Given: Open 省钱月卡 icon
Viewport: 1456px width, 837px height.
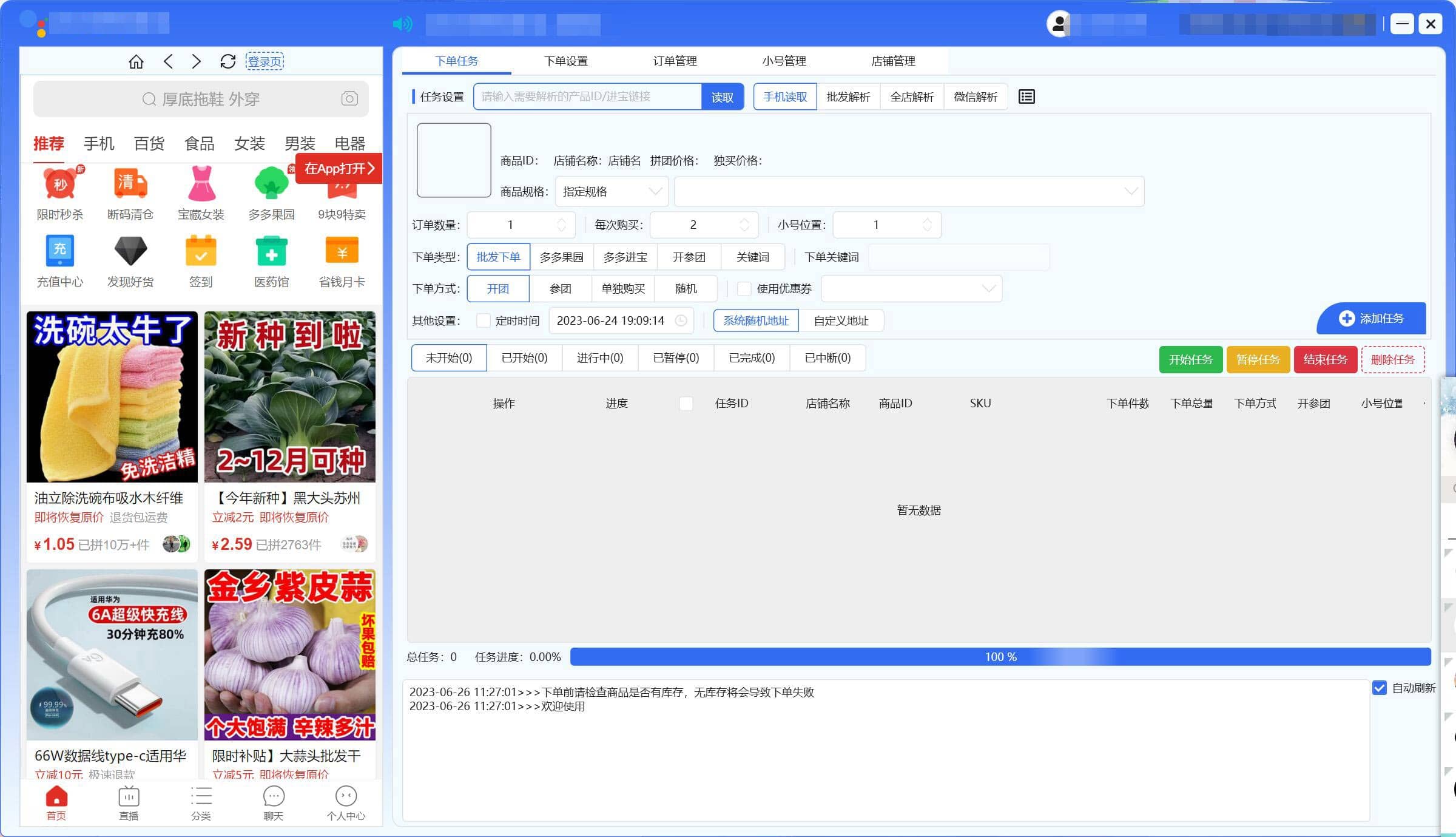Looking at the screenshot, I should click(342, 251).
